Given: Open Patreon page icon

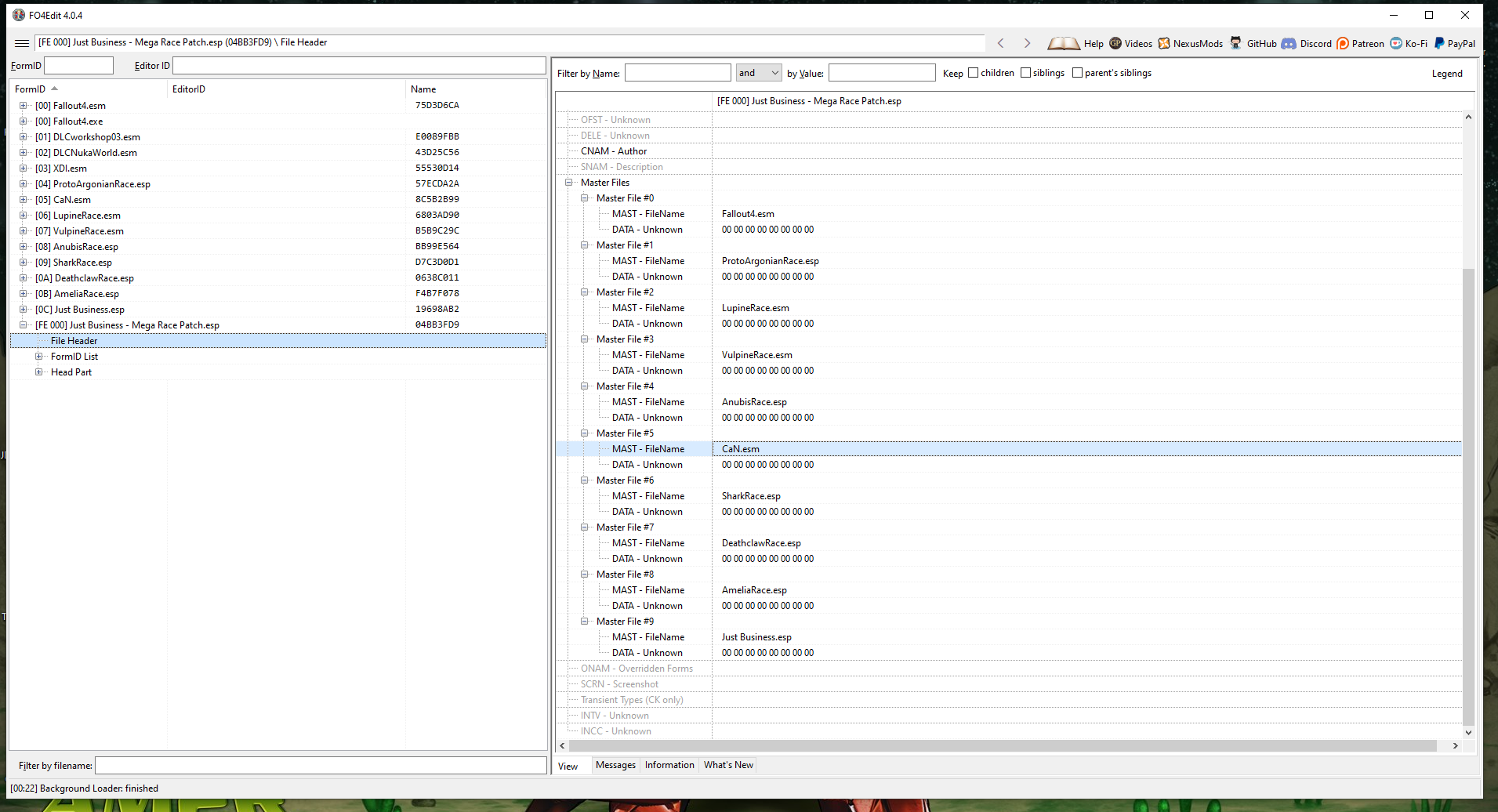Looking at the screenshot, I should point(1343,43).
